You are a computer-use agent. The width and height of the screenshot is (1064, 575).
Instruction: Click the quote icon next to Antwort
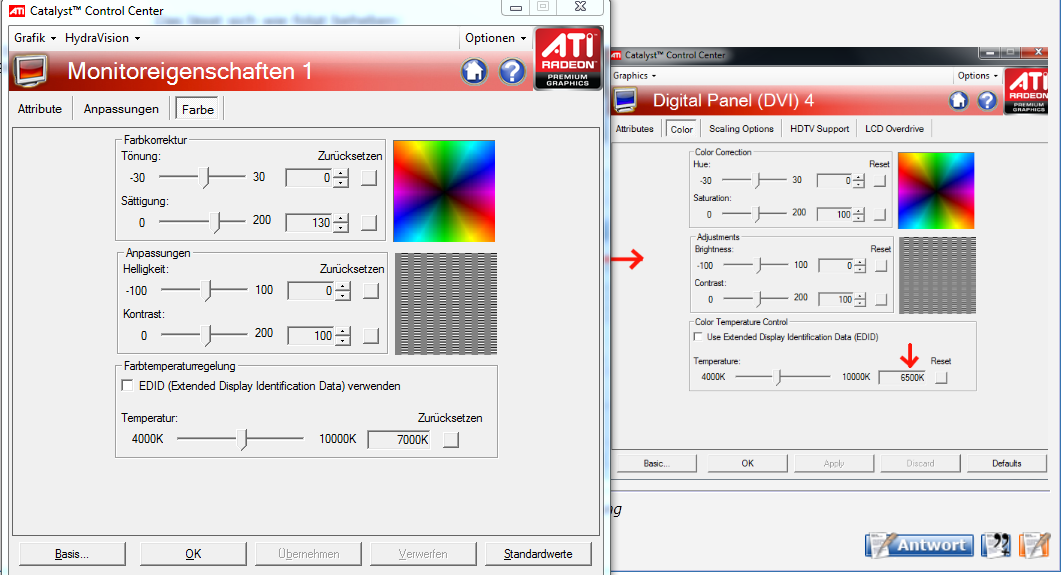995,545
